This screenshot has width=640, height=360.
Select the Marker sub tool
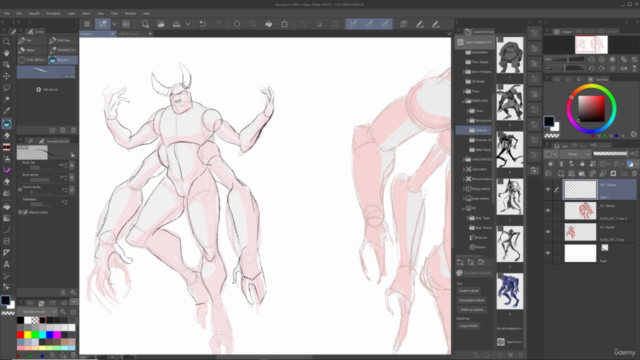point(32,50)
